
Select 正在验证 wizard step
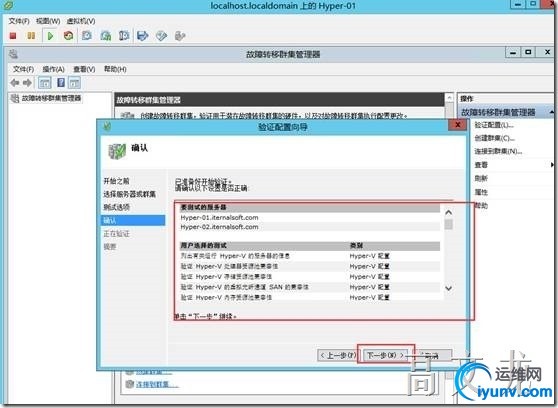(116, 234)
